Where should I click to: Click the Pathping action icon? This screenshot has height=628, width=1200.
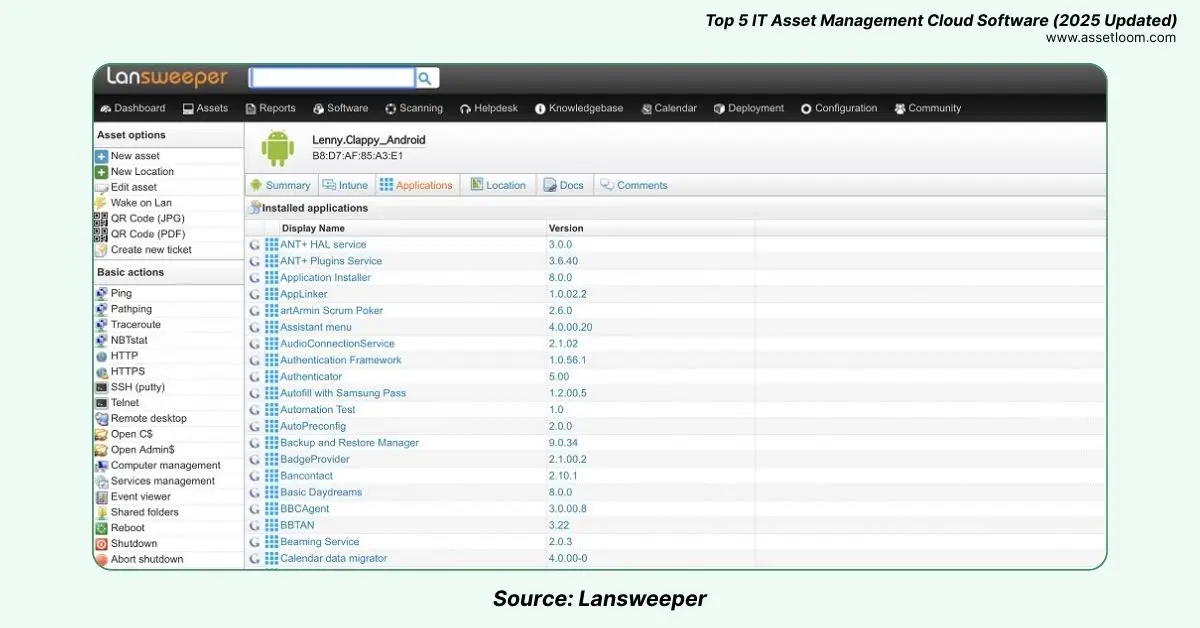click(x=101, y=309)
